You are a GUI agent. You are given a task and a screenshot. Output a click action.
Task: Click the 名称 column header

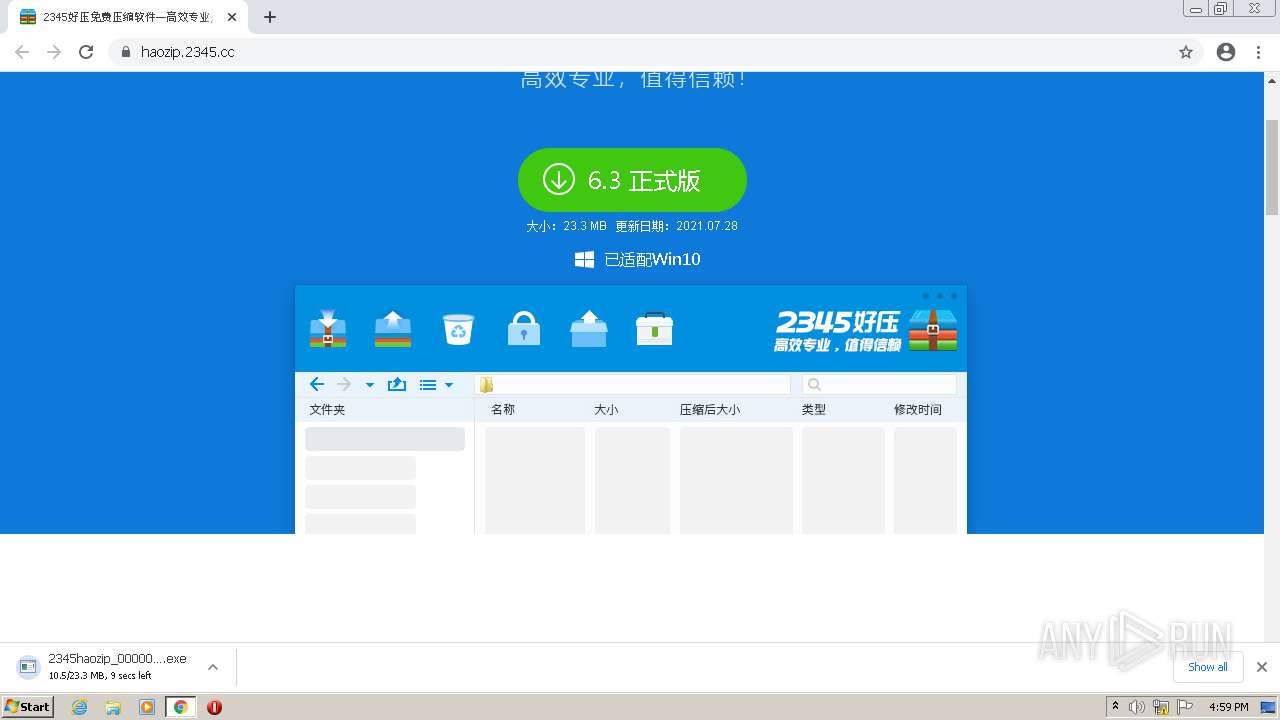coord(503,410)
